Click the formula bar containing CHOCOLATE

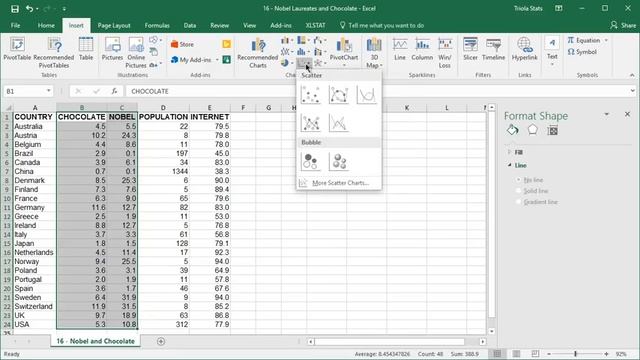pos(378,91)
